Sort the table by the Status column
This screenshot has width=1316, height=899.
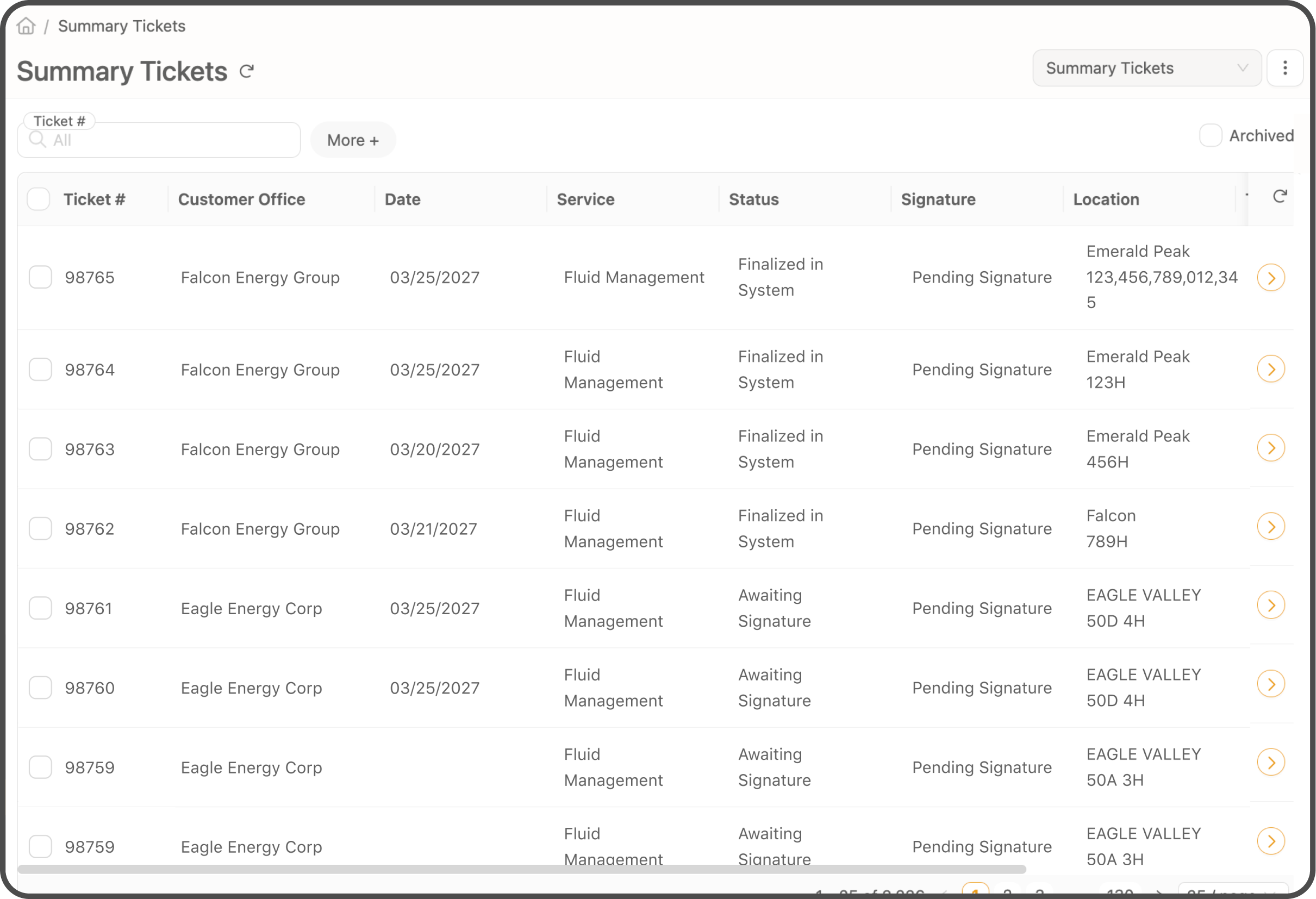(x=754, y=199)
